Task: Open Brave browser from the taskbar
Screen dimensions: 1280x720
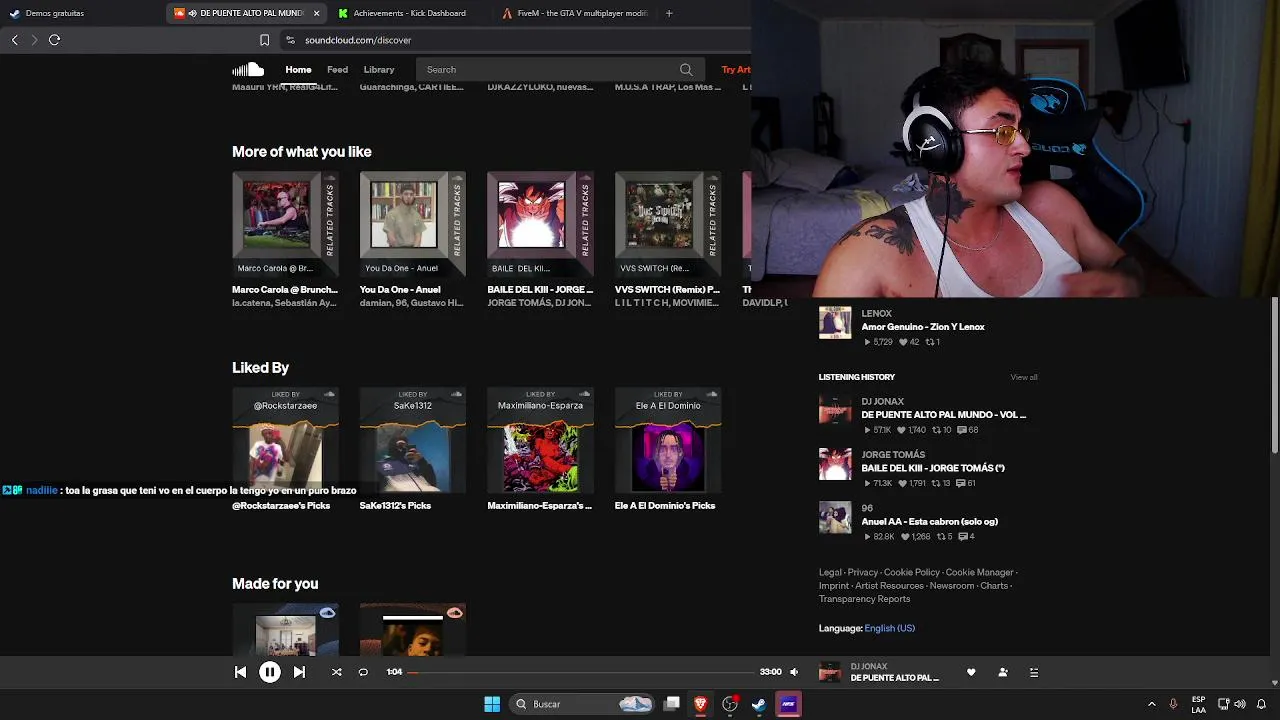Action: (x=701, y=704)
